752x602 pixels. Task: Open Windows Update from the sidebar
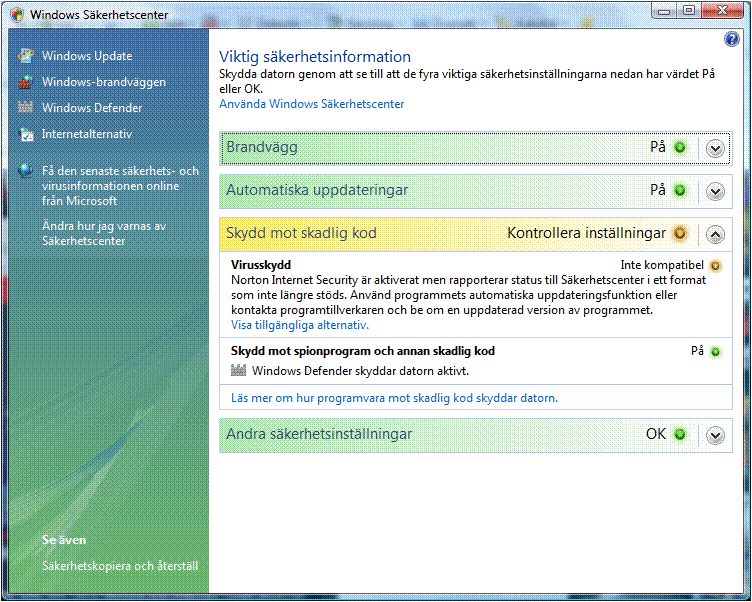[87, 56]
